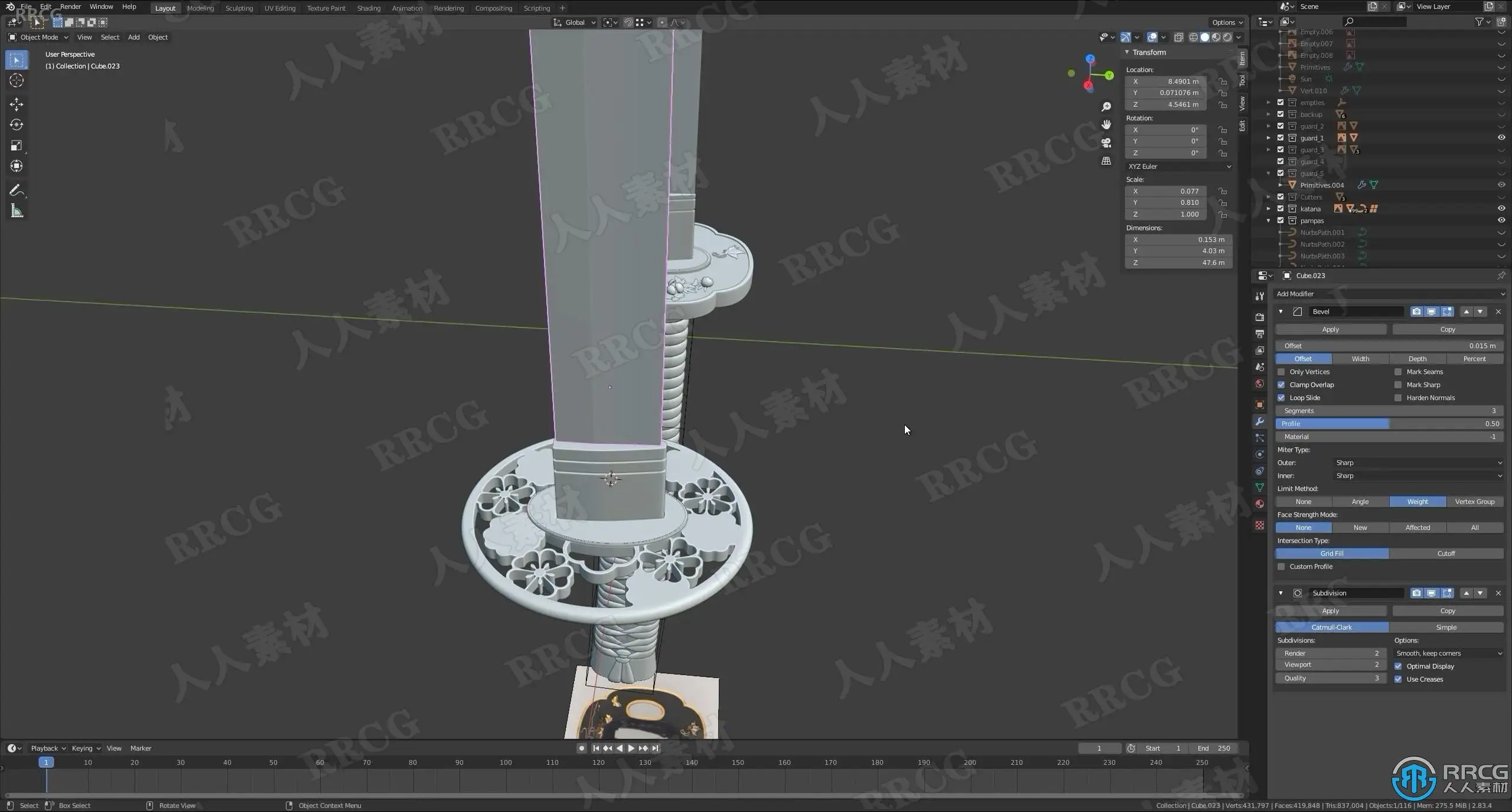Viewport: 1512px width, 812px height.
Task: Disable Clamp Overlap checkbox
Action: [1281, 385]
